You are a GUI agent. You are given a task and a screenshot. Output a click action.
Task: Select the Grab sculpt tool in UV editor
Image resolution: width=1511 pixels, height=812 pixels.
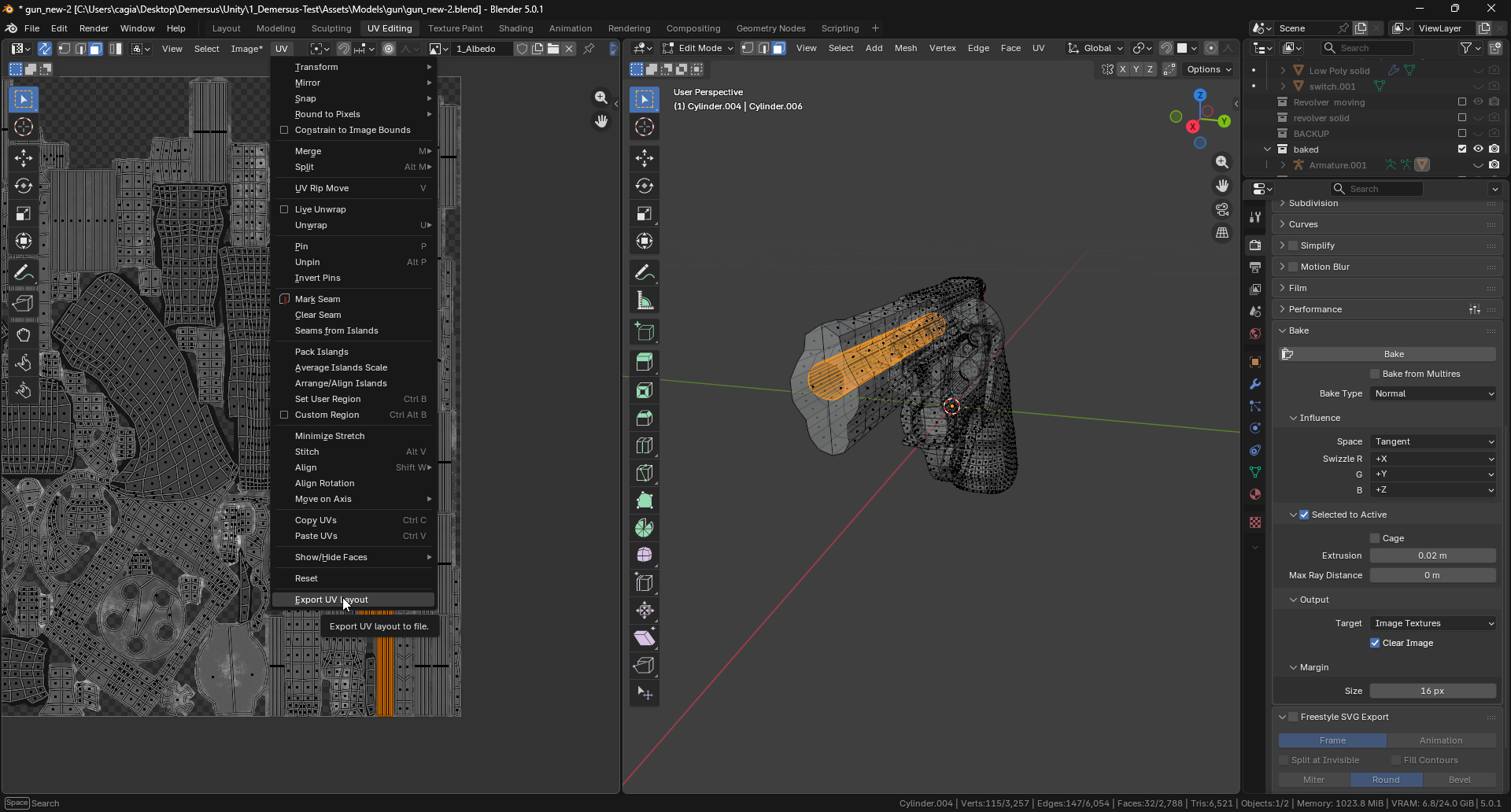[x=24, y=335]
